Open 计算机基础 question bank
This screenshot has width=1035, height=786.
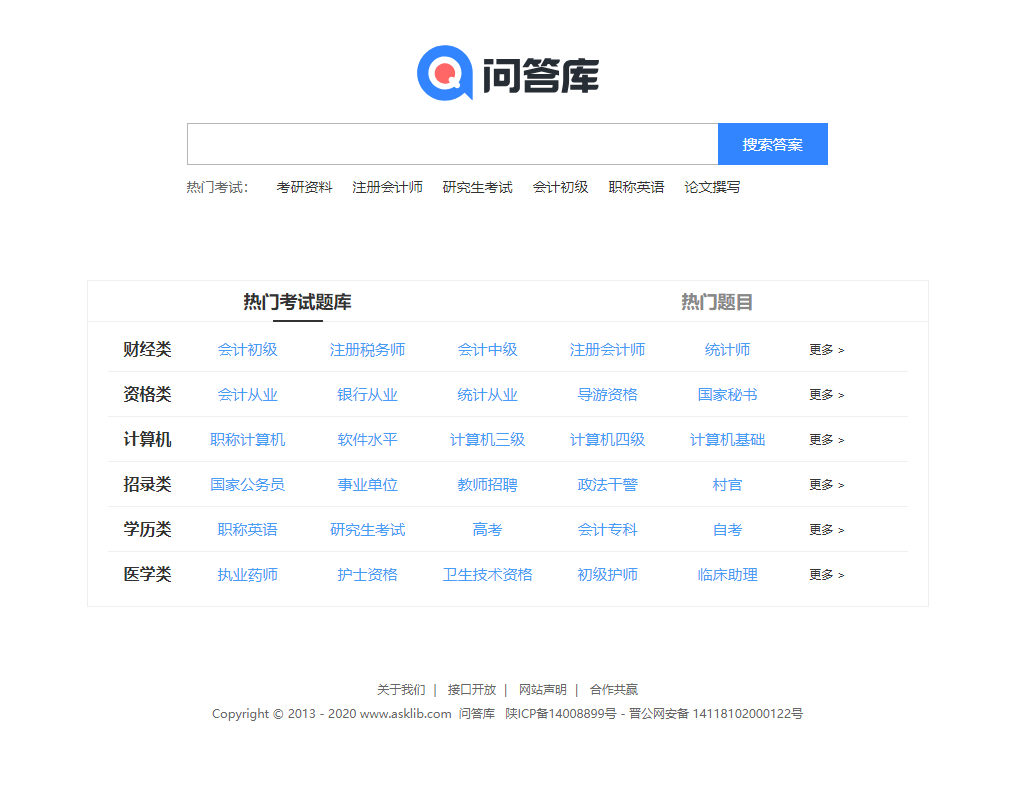[727, 440]
